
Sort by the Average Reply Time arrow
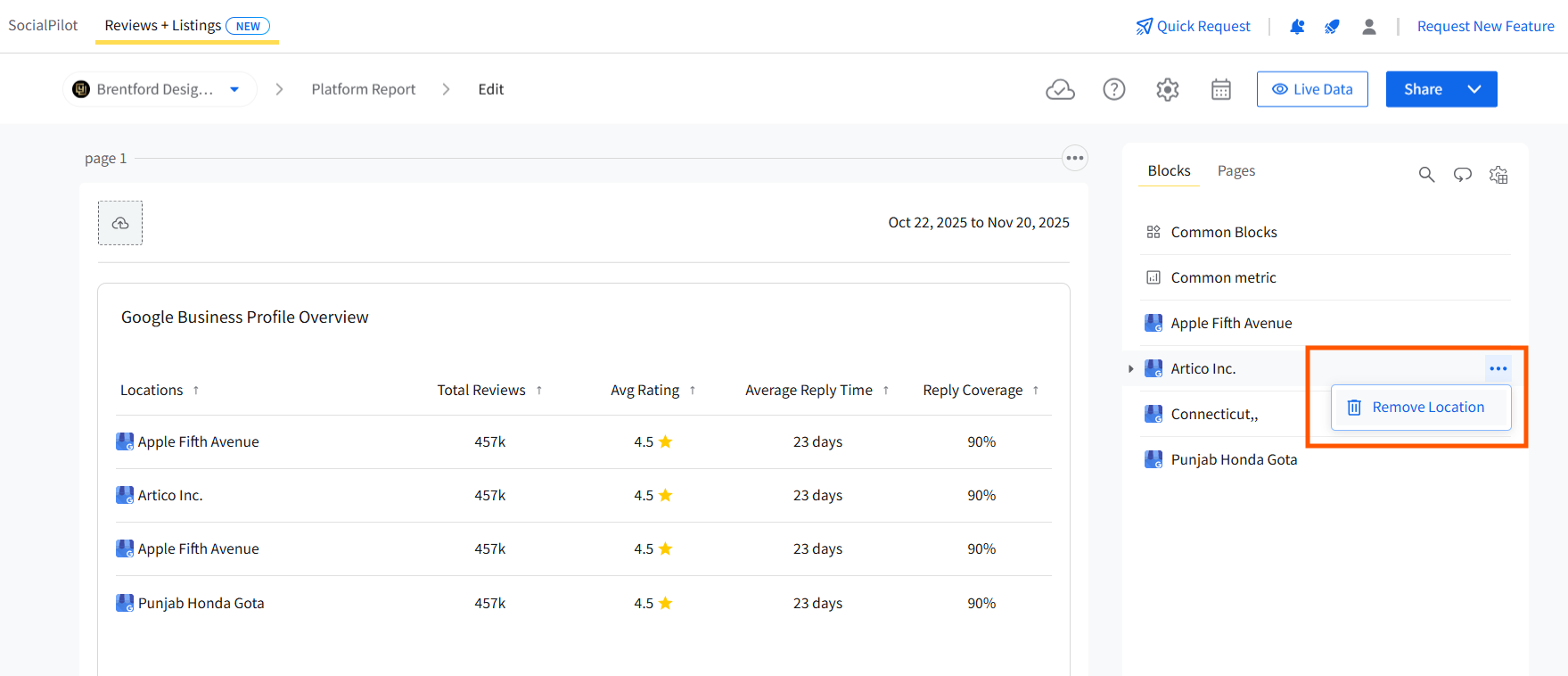[x=886, y=391]
